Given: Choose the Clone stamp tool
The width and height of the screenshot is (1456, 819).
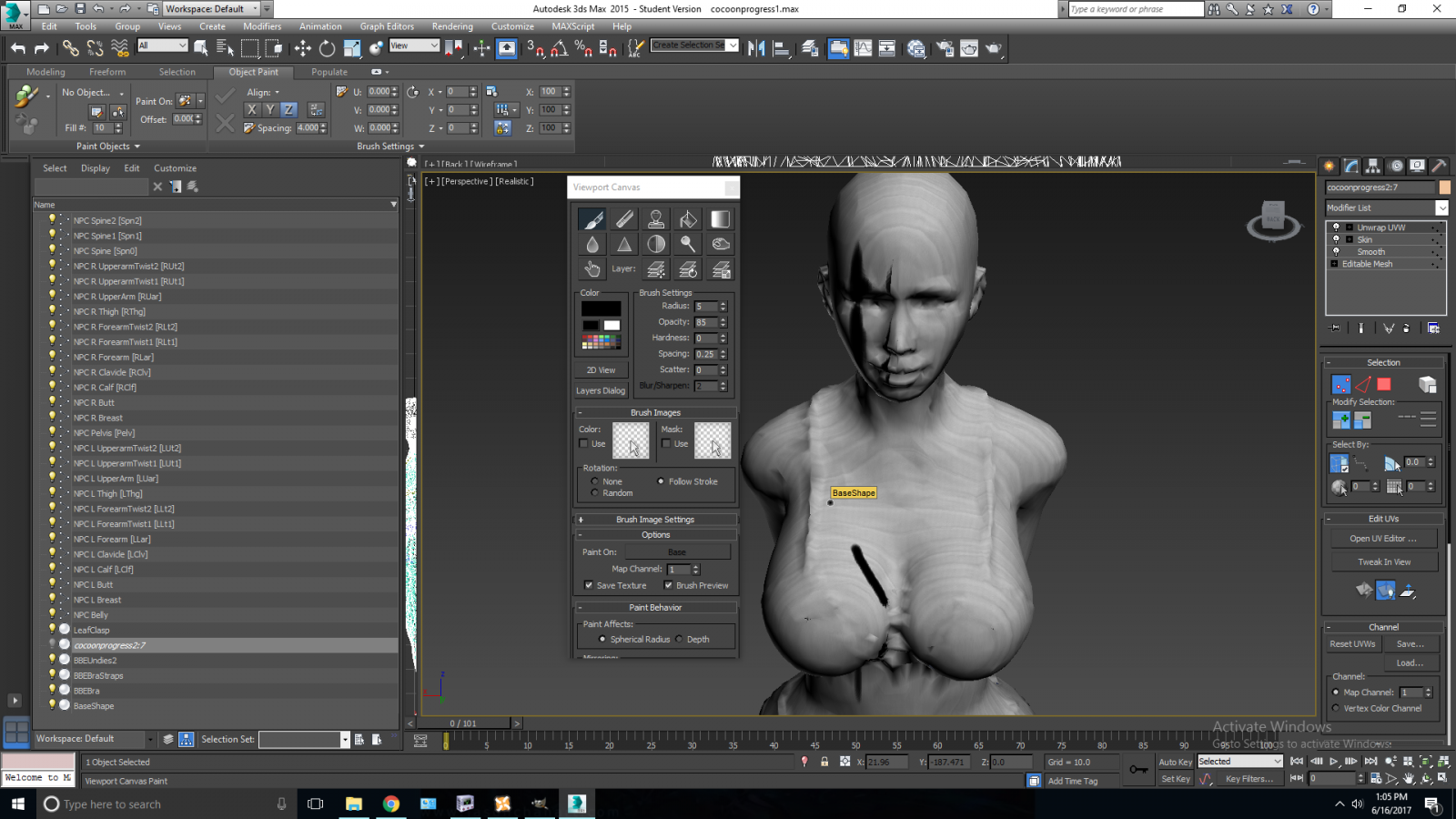Looking at the screenshot, I should [656, 219].
